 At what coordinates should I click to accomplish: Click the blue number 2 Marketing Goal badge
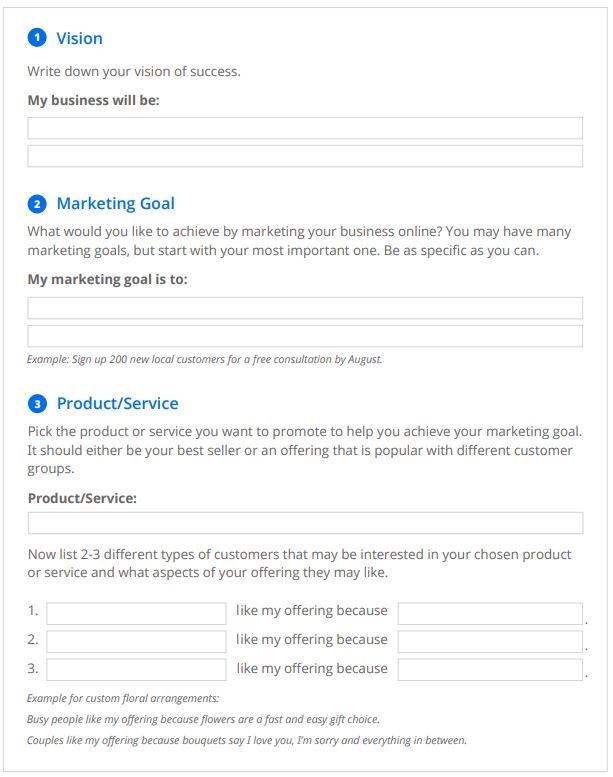tap(37, 204)
